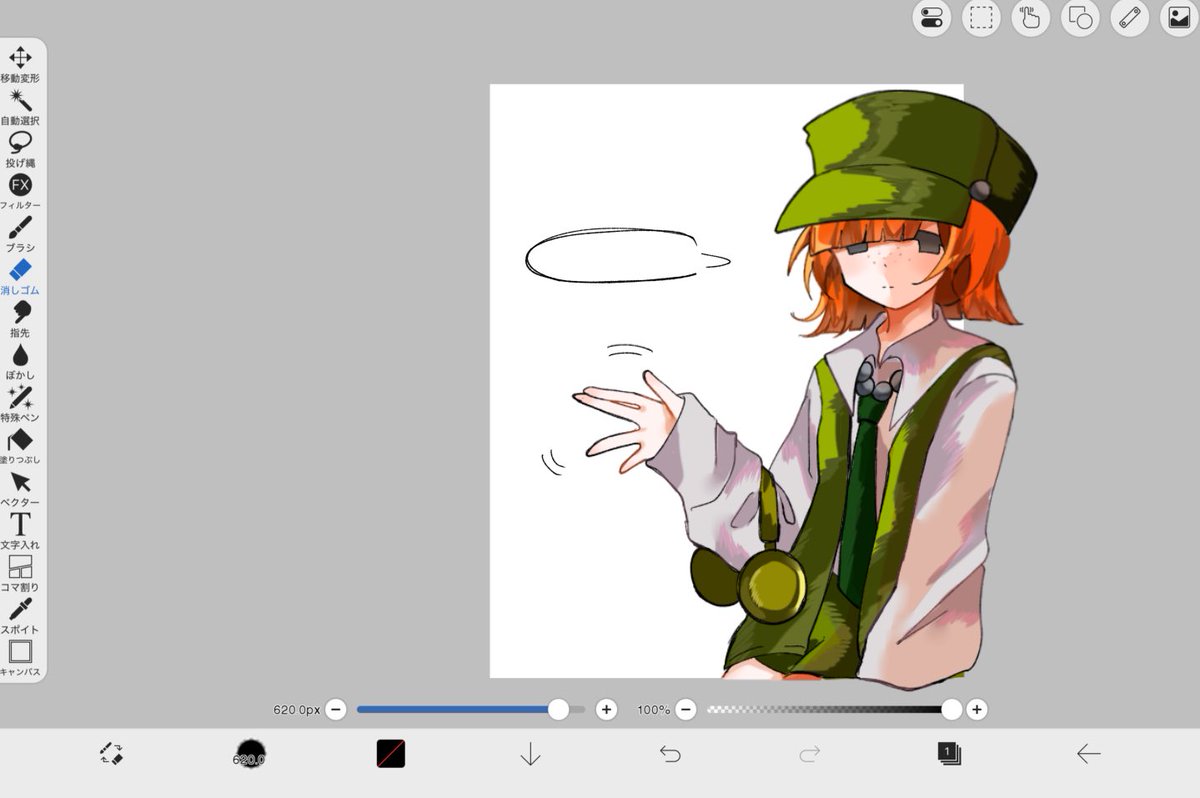1200x798 pixels.
Task: Decrease brush size with minus button
Action: click(x=336, y=710)
